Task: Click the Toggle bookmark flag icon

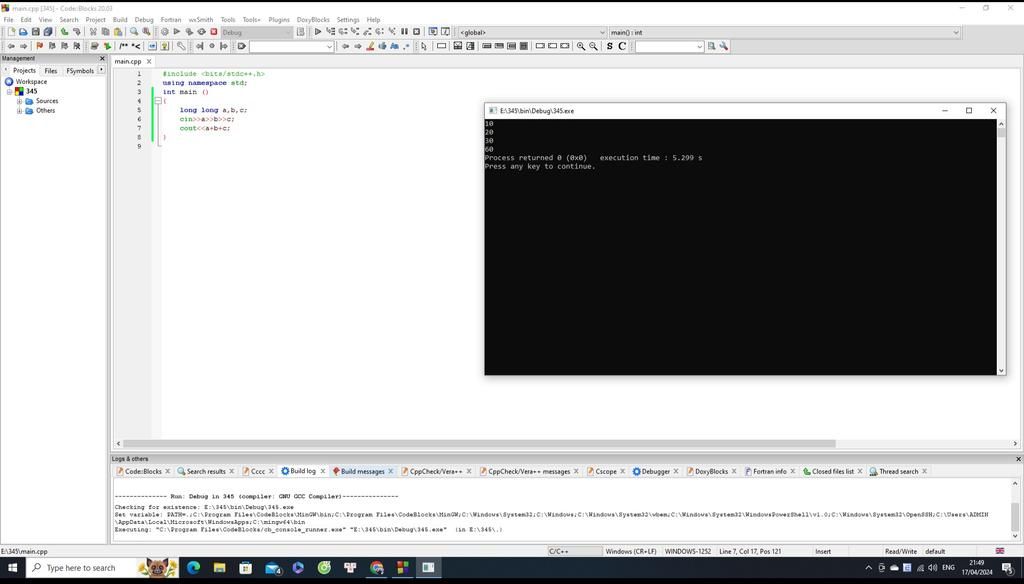Action: [x=40, y=46]
